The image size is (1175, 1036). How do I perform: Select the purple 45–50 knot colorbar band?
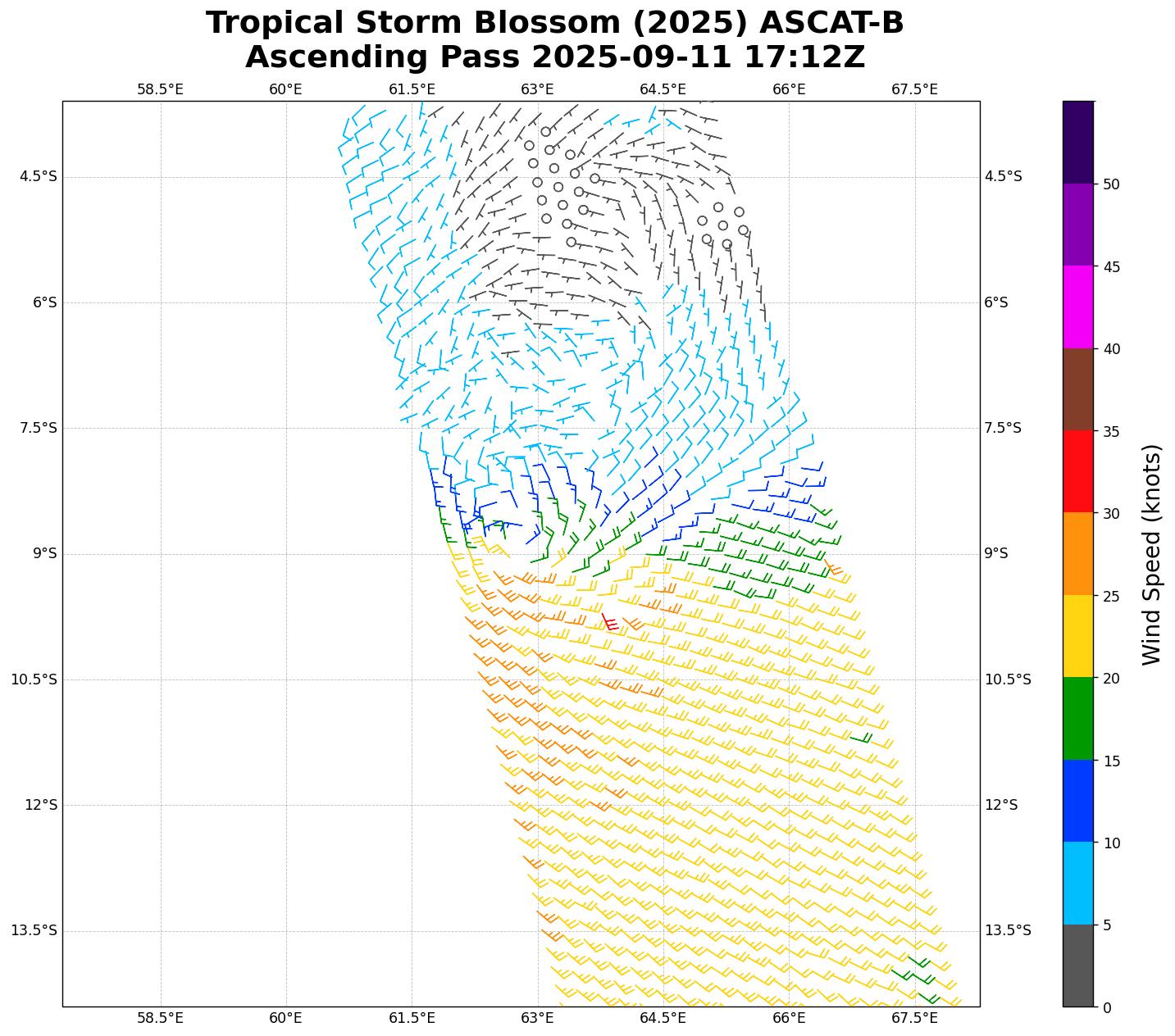coord(1077,225)
